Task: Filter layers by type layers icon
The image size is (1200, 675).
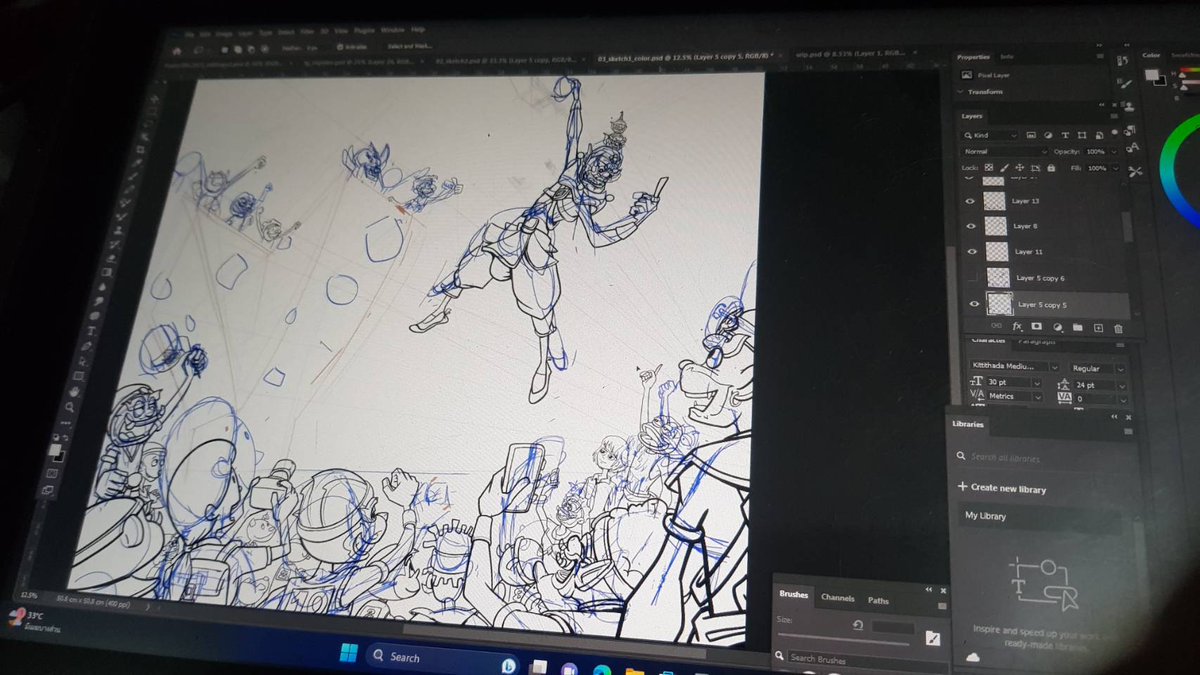Action: [x=1064, y=135]
